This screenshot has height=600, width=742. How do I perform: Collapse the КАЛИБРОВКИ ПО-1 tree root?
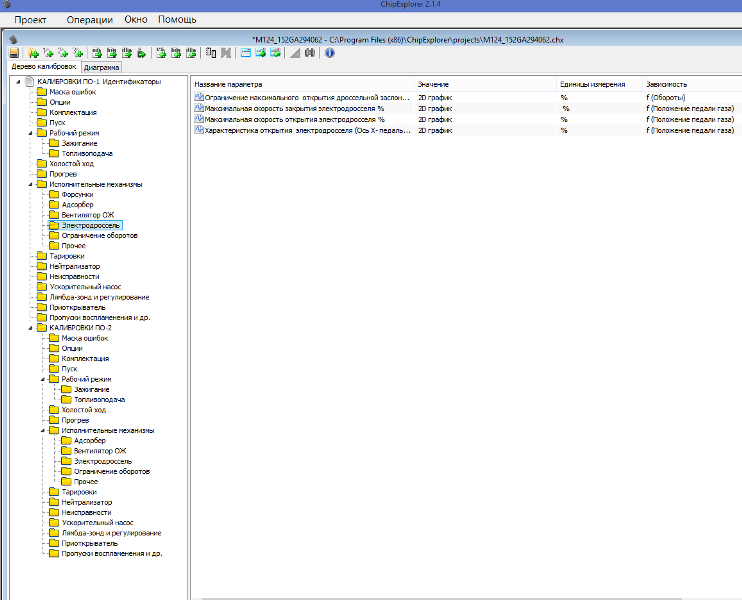tap(20, 81)
